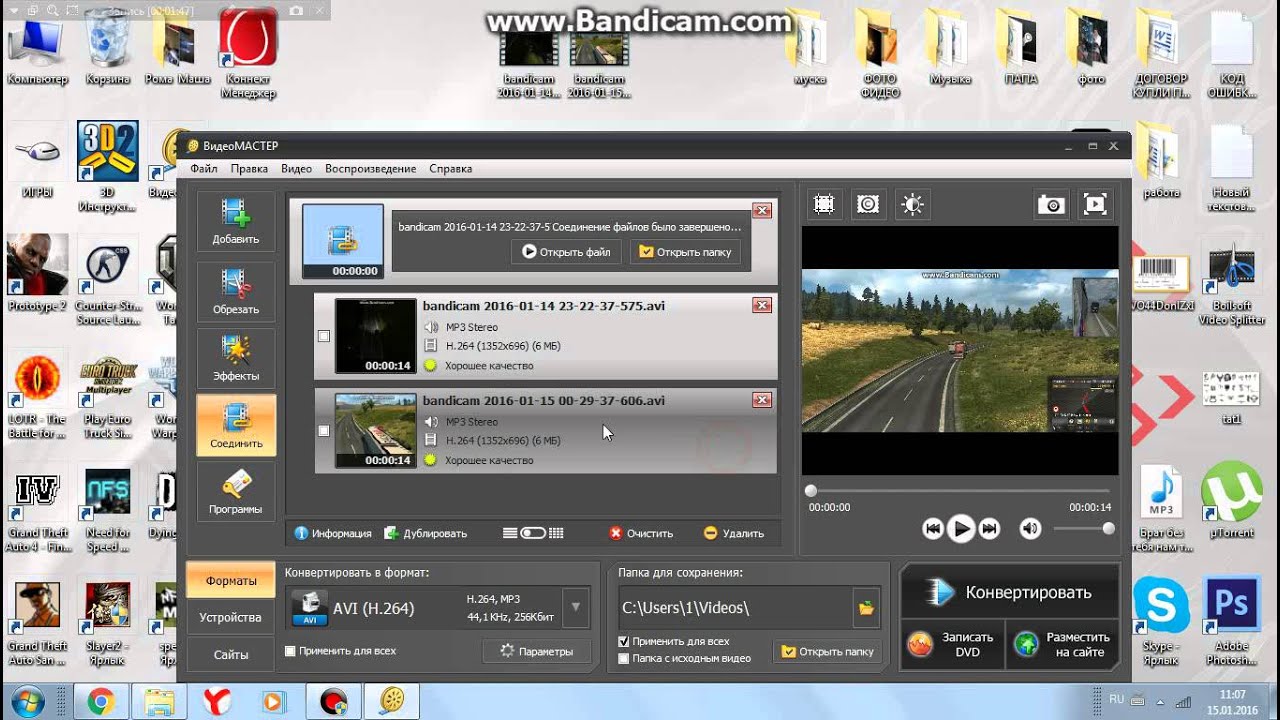This screenshot has width=1280, height=720.
Task: Remove the bandicam 23-22-37-575.avi item
Action: tap(762, 305)
